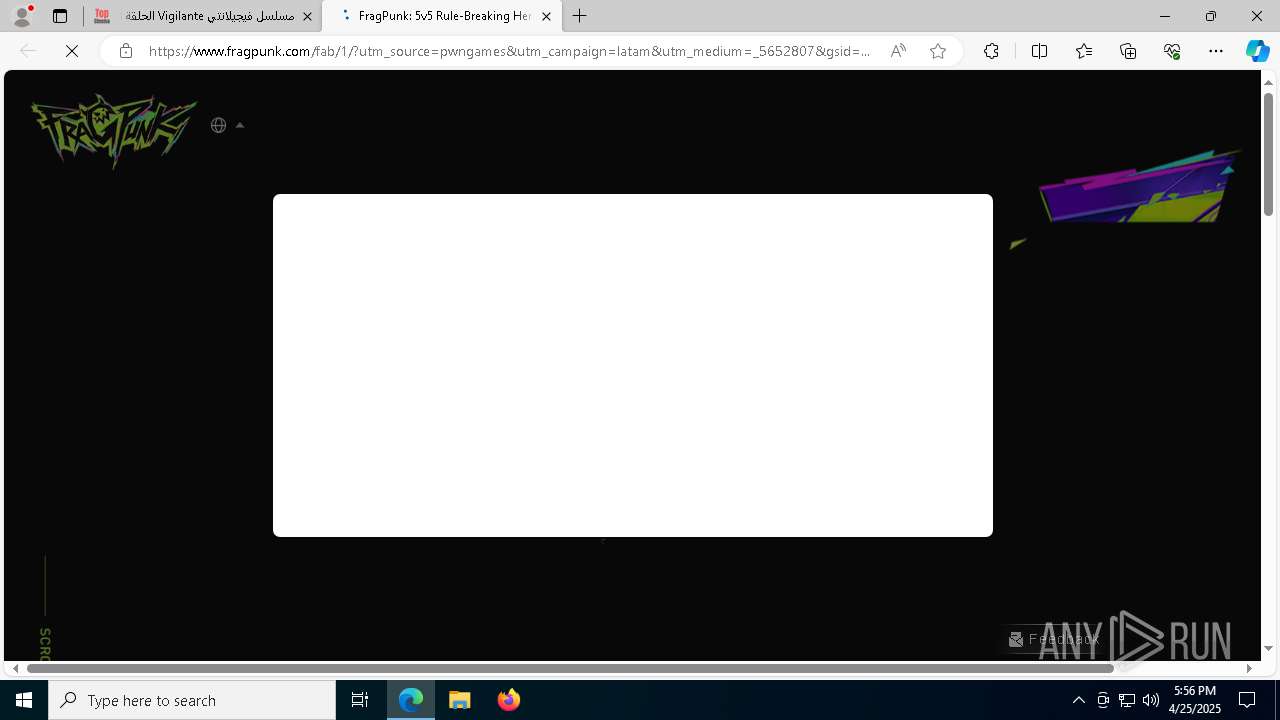Start Read aloud from address bar

pos(898,51)
